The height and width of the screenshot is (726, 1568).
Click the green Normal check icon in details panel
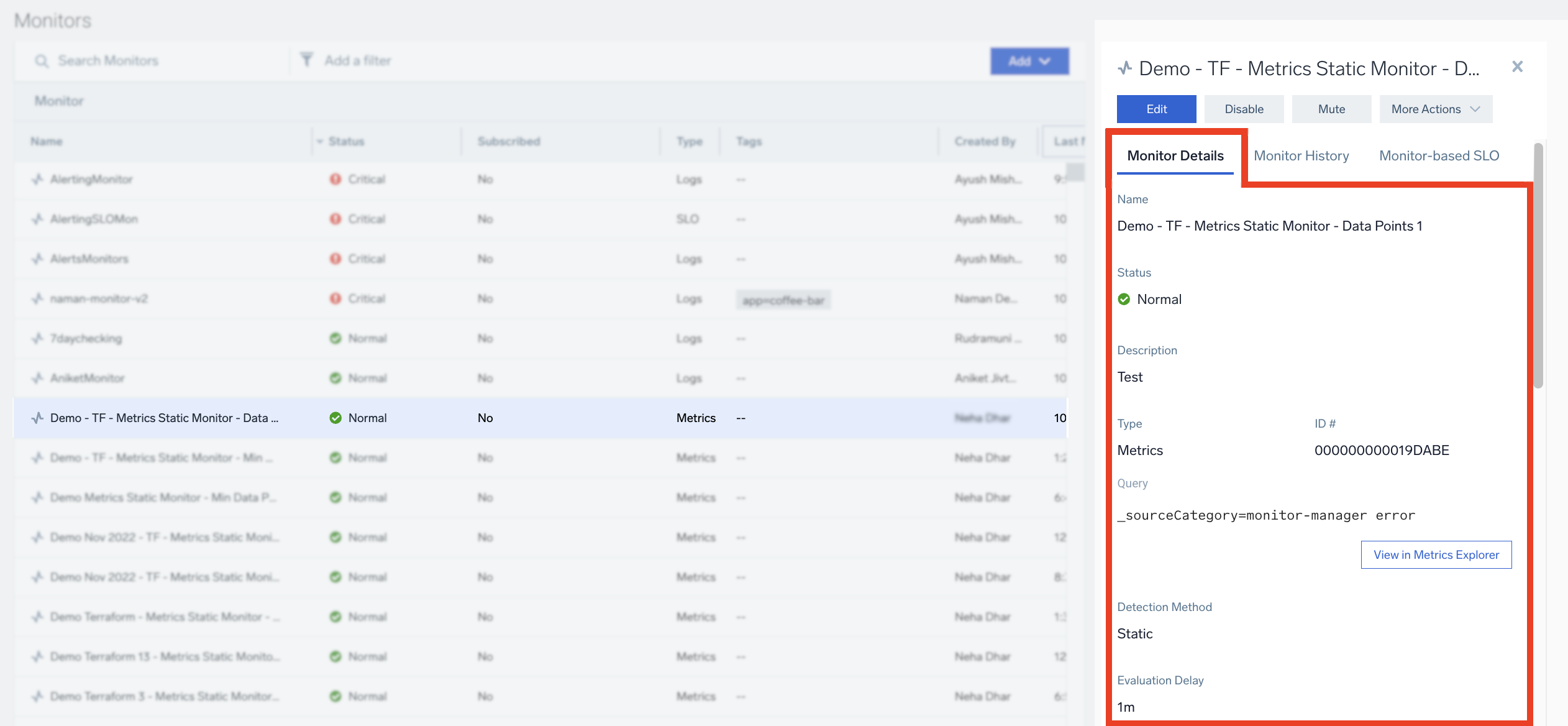click(x=1124, y=299)
